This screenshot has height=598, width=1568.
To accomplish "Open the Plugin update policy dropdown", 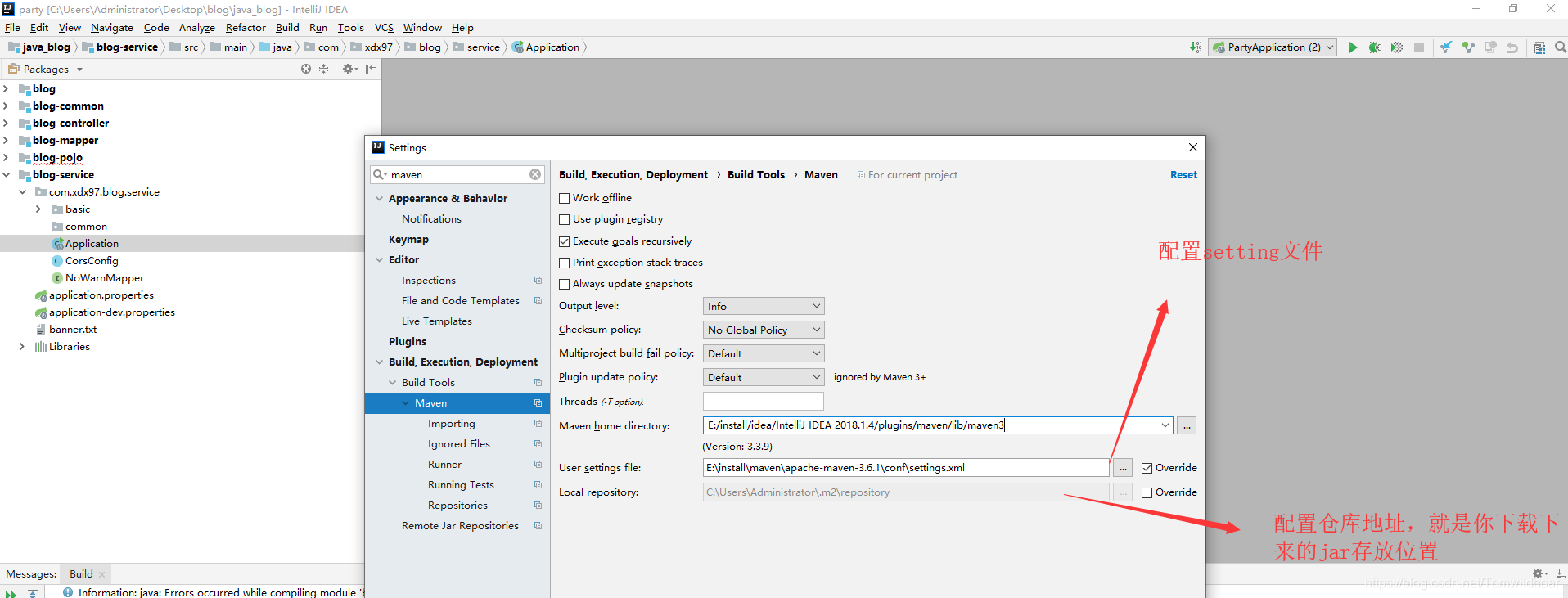I will [764, 377].
